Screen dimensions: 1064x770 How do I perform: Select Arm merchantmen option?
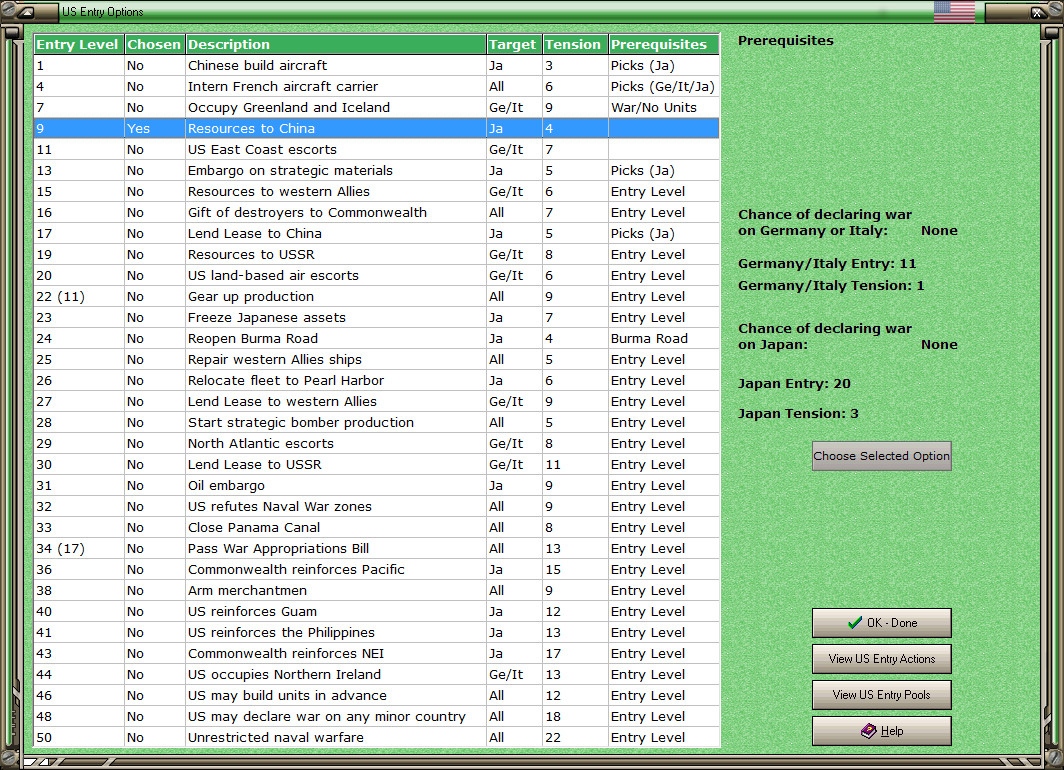point(377,592)
